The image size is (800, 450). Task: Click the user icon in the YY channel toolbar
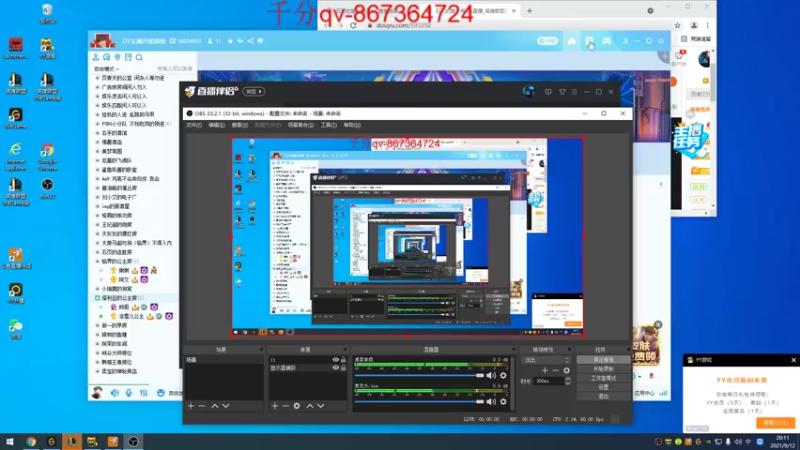[96, 58]
